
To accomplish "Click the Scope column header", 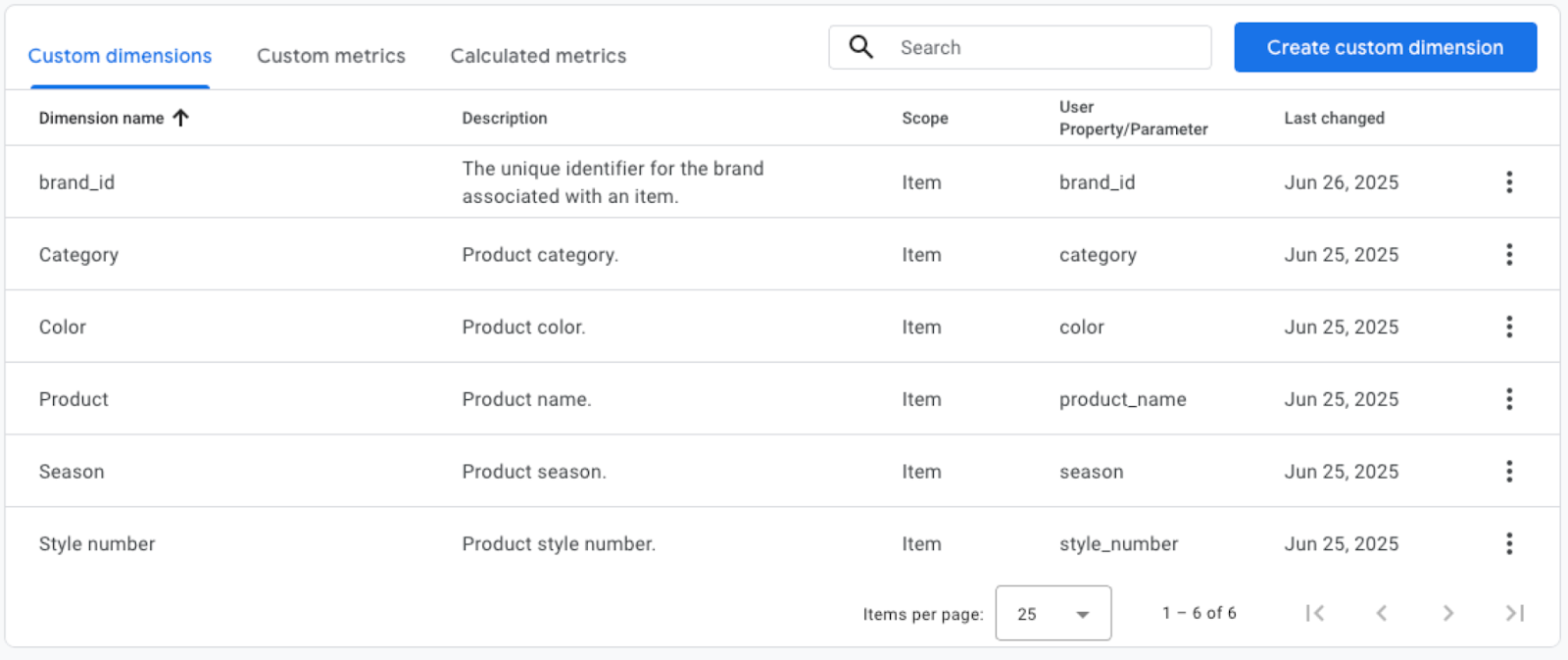I will (x=925, y=118).
